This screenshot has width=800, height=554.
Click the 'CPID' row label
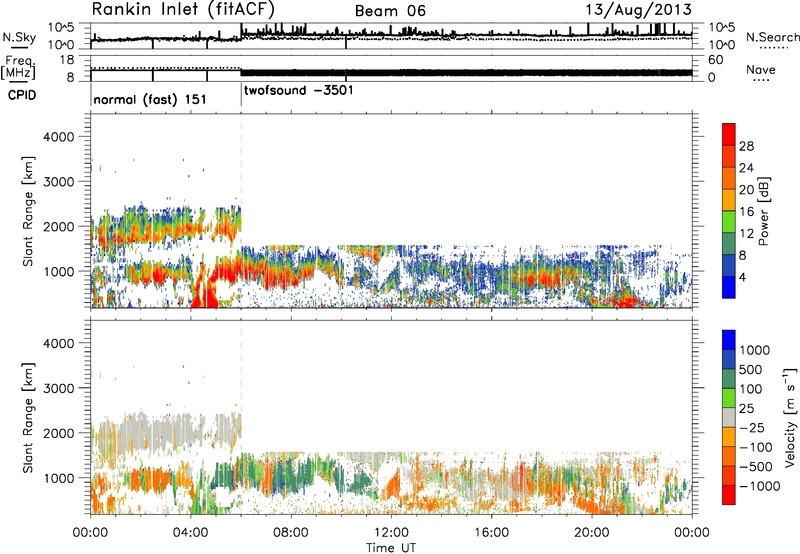click(22, 95)
